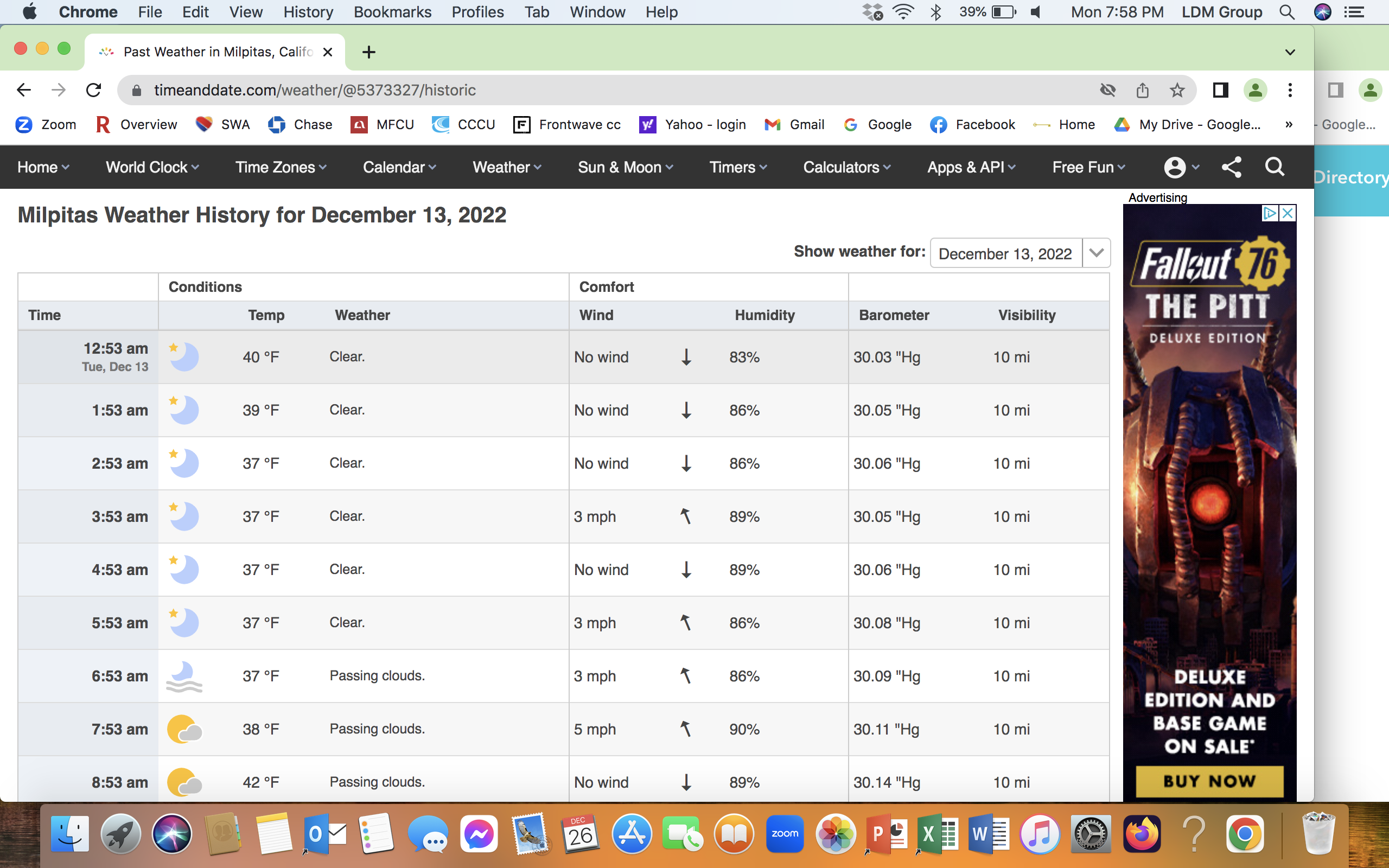Expand the Sun & Moon menu
1389x868 pixels.
click(x=625, y=167)
